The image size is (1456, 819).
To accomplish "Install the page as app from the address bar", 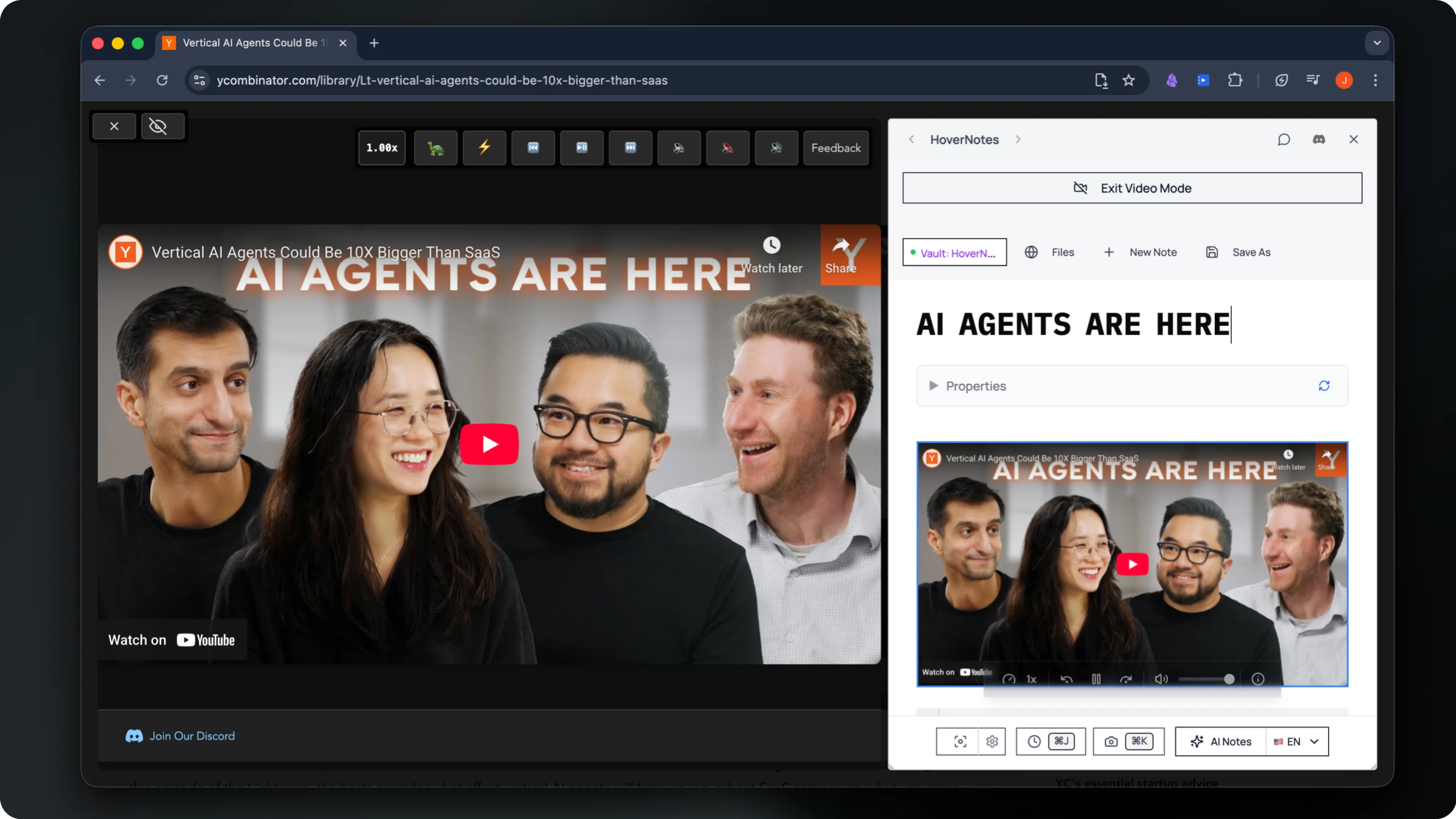I will [1100, 80].
